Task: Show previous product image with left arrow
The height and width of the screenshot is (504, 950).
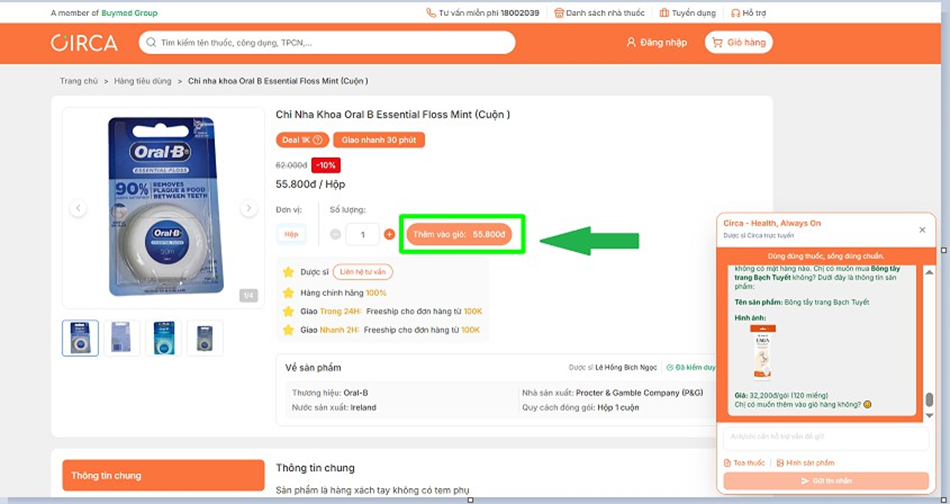Action: pyautogui.click(x=78, y=208)
